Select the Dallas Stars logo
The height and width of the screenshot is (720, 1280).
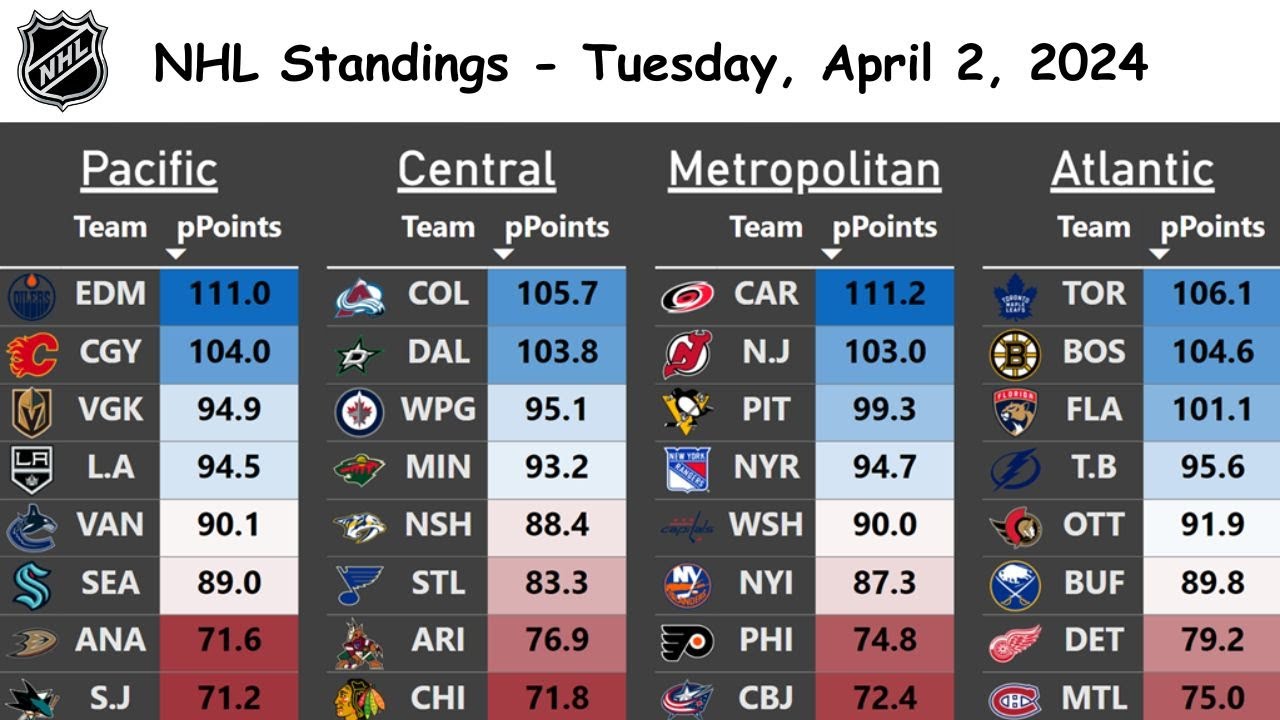click(359, 353)
